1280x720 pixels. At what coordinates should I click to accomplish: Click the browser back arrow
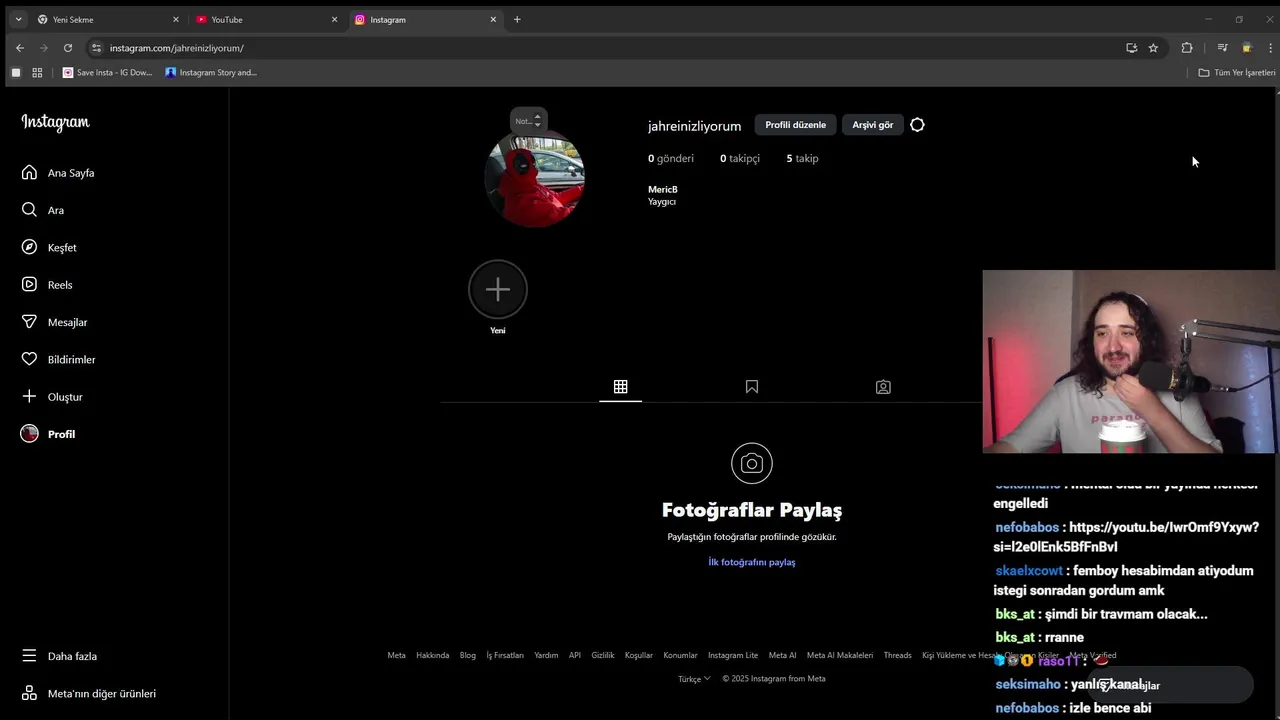[20, 48]
